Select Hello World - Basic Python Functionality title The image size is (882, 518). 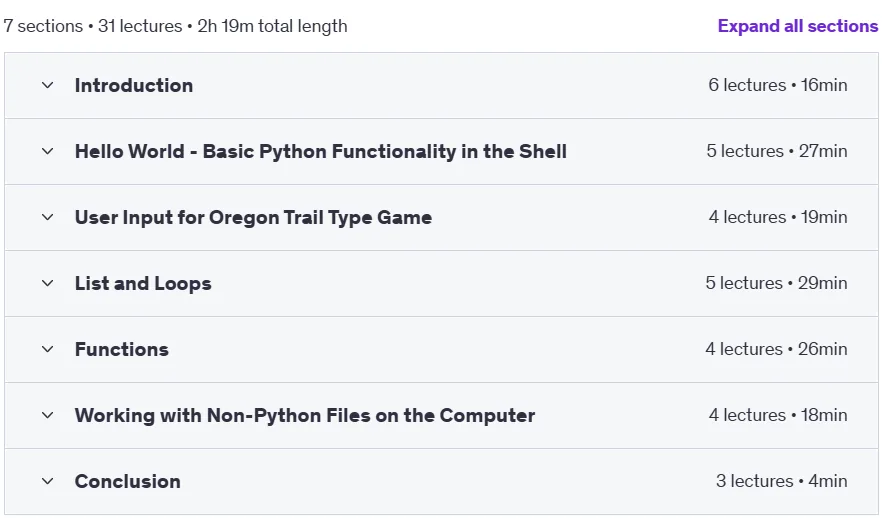pos(321,151)
